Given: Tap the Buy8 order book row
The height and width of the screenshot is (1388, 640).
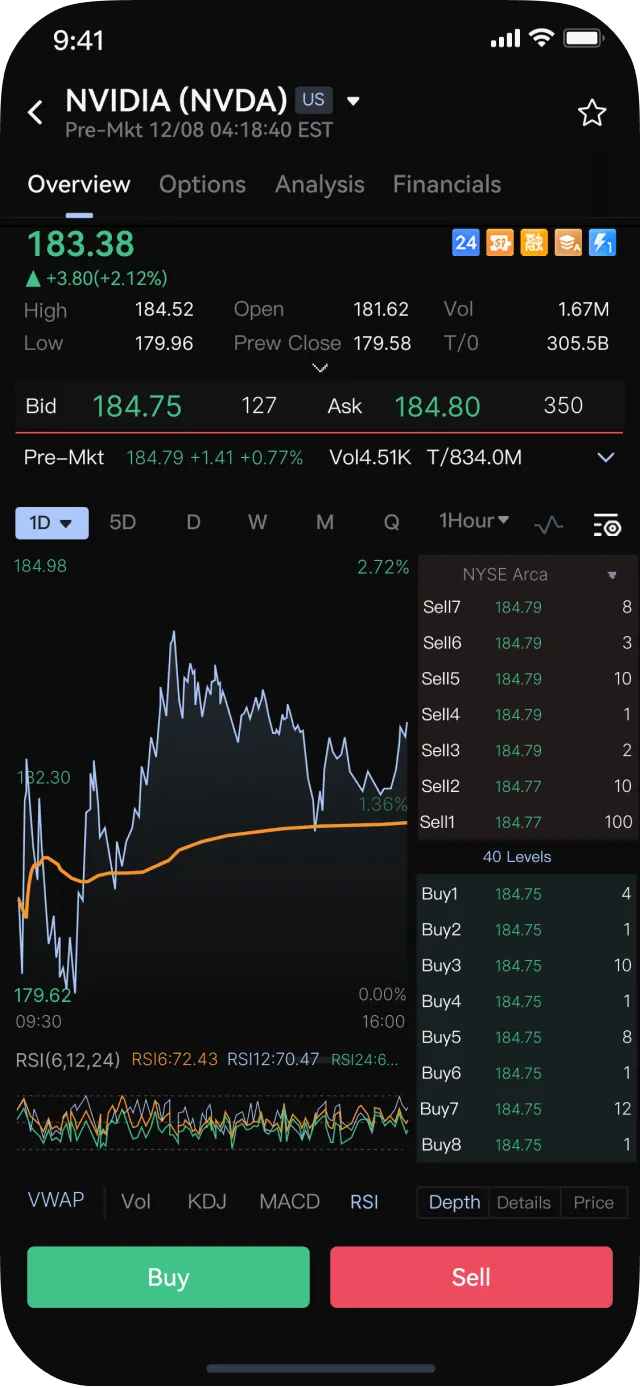Looking at the screenshot, I should (527, 1145).
